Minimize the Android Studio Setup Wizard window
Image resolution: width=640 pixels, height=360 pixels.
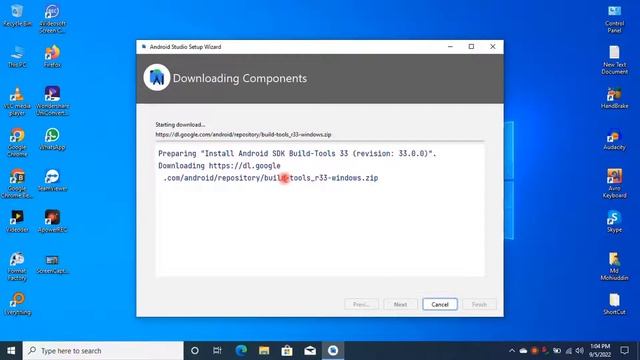pyautogui.click(x=450, y=47)
